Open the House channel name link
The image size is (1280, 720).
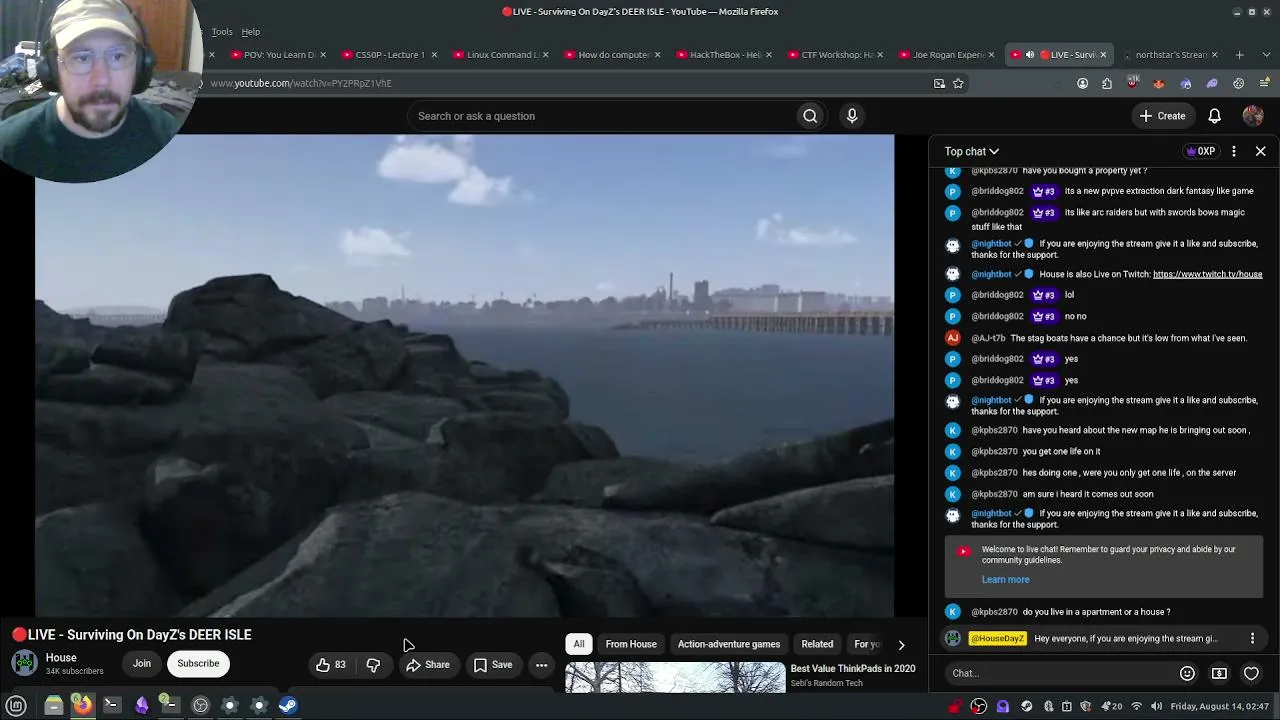pos(61,658)
